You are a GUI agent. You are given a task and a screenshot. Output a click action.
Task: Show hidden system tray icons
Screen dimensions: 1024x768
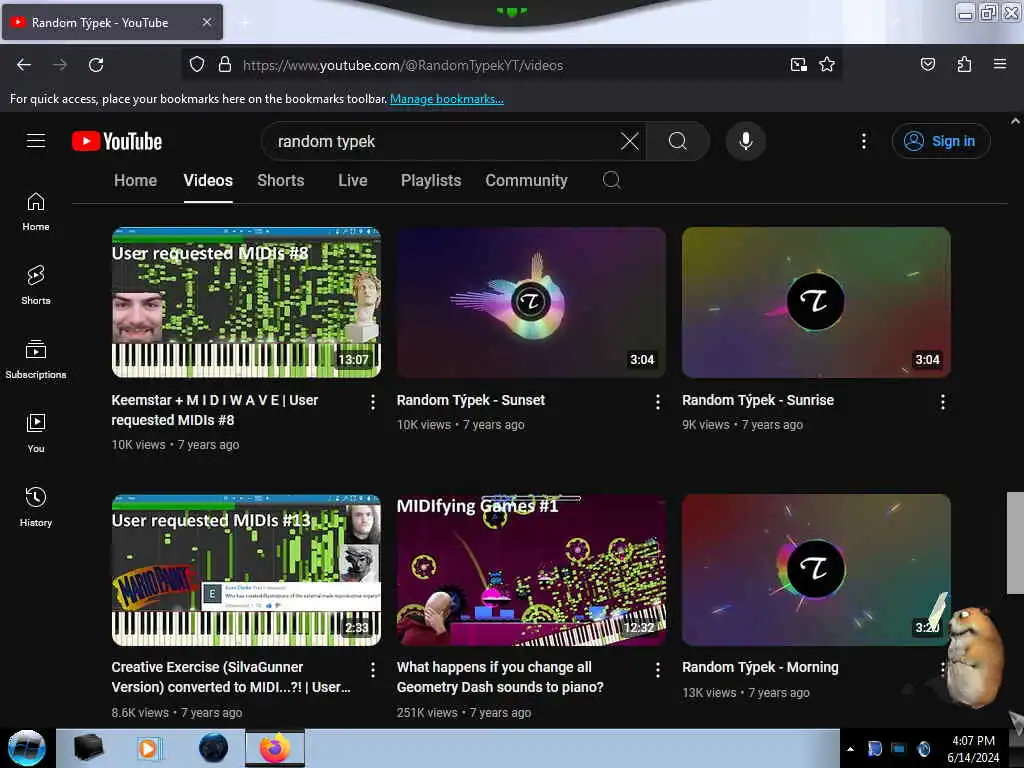pyautogui.click(x=850, y=749)
